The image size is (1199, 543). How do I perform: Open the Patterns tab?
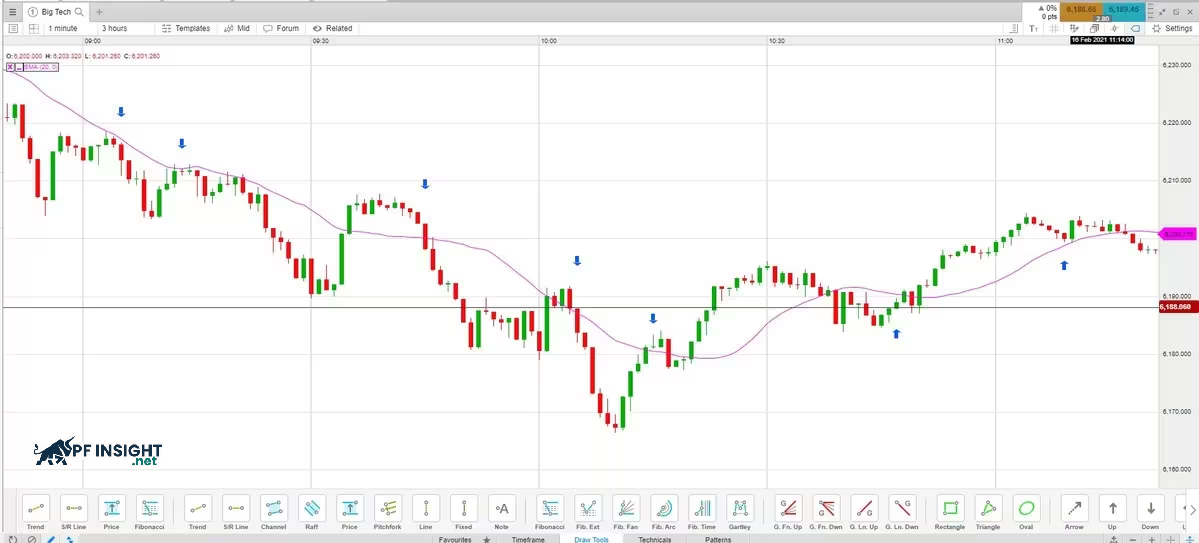click(718, 539)
